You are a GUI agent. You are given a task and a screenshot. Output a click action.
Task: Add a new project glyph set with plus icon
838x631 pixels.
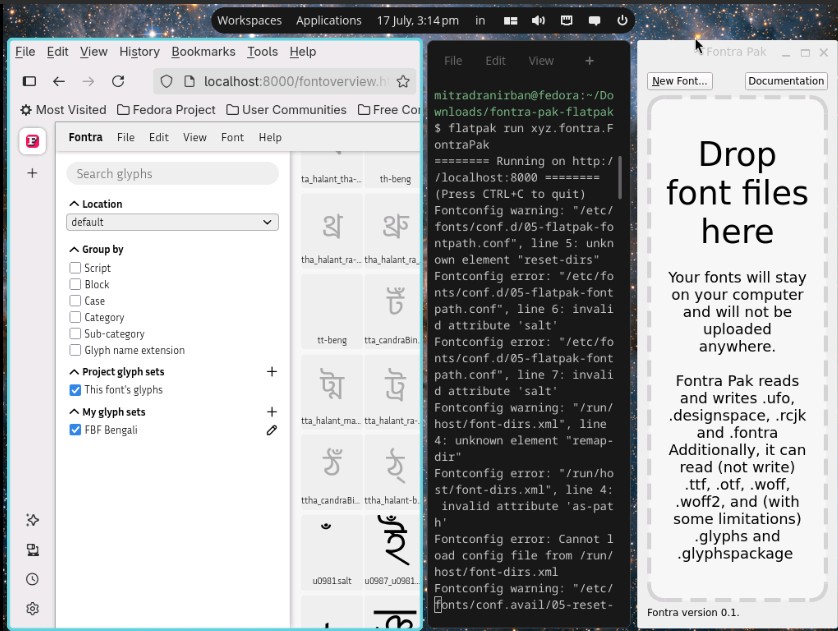point(271,371)
